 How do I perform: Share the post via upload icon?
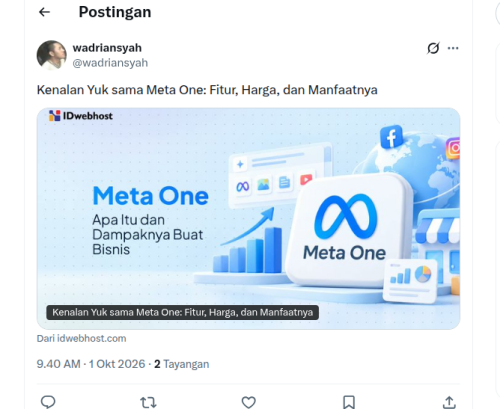point(449,402)
